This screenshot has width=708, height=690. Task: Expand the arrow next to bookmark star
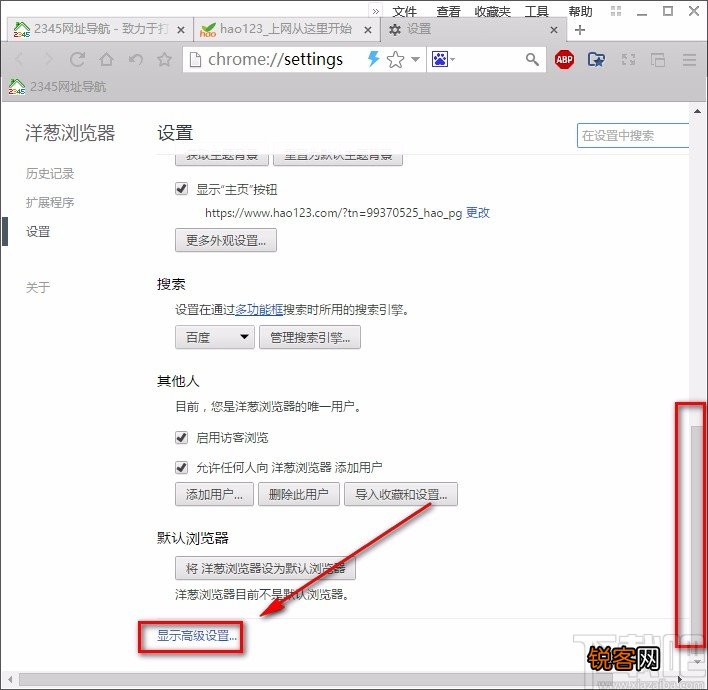(415, 59)
